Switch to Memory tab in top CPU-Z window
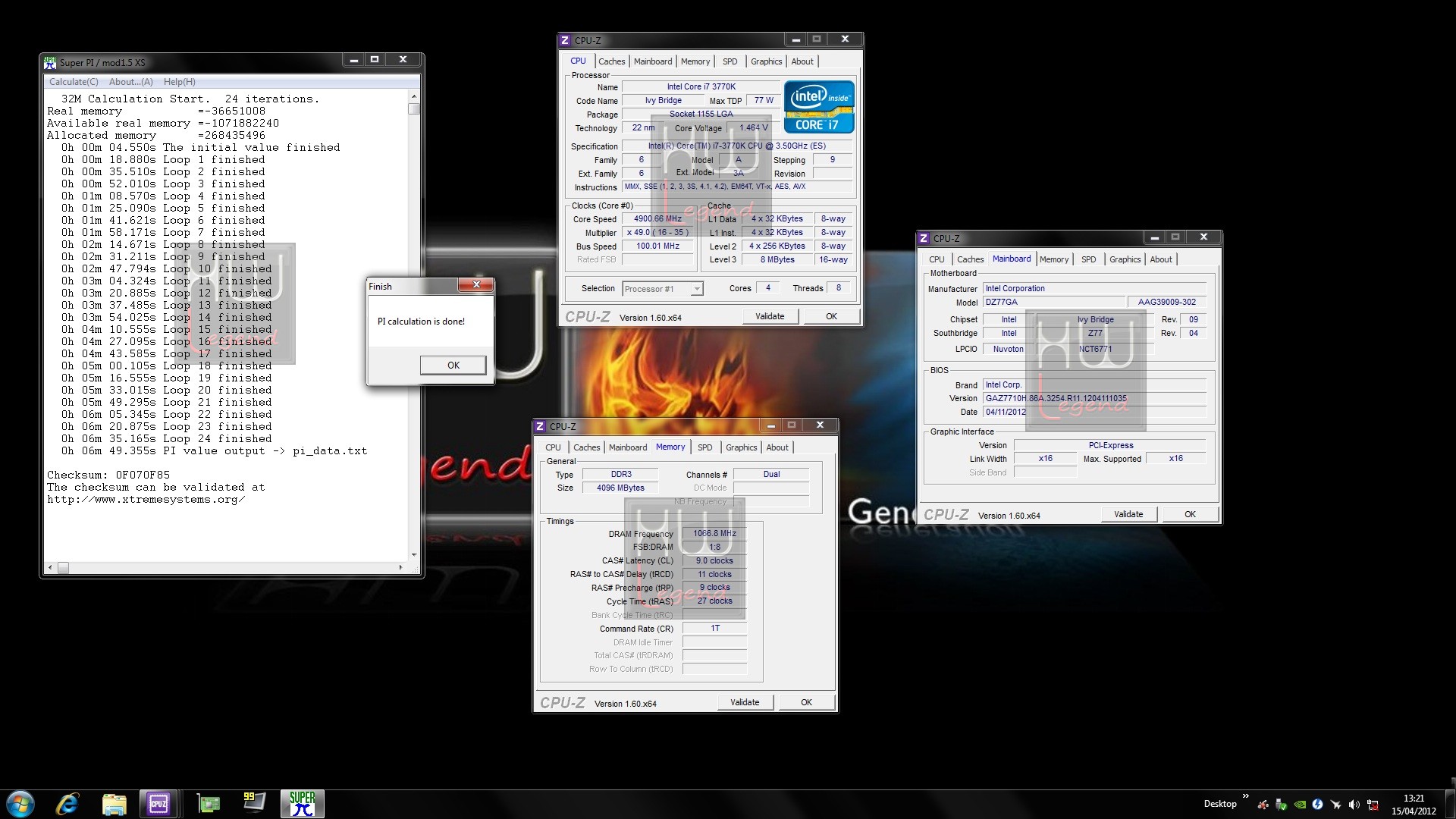The width and height of the screenshot is (1456, 819). coord(695,61)
